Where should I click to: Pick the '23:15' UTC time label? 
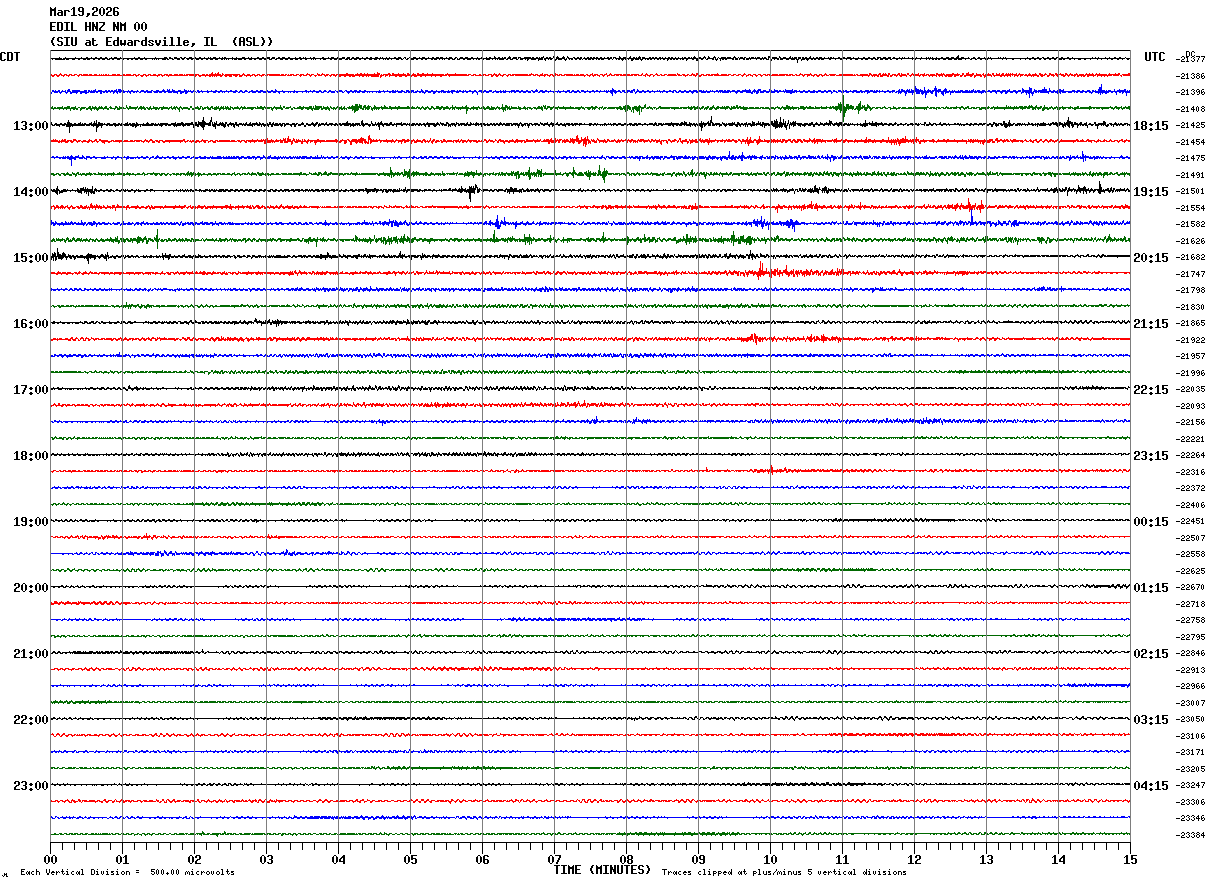[1151, 456]
